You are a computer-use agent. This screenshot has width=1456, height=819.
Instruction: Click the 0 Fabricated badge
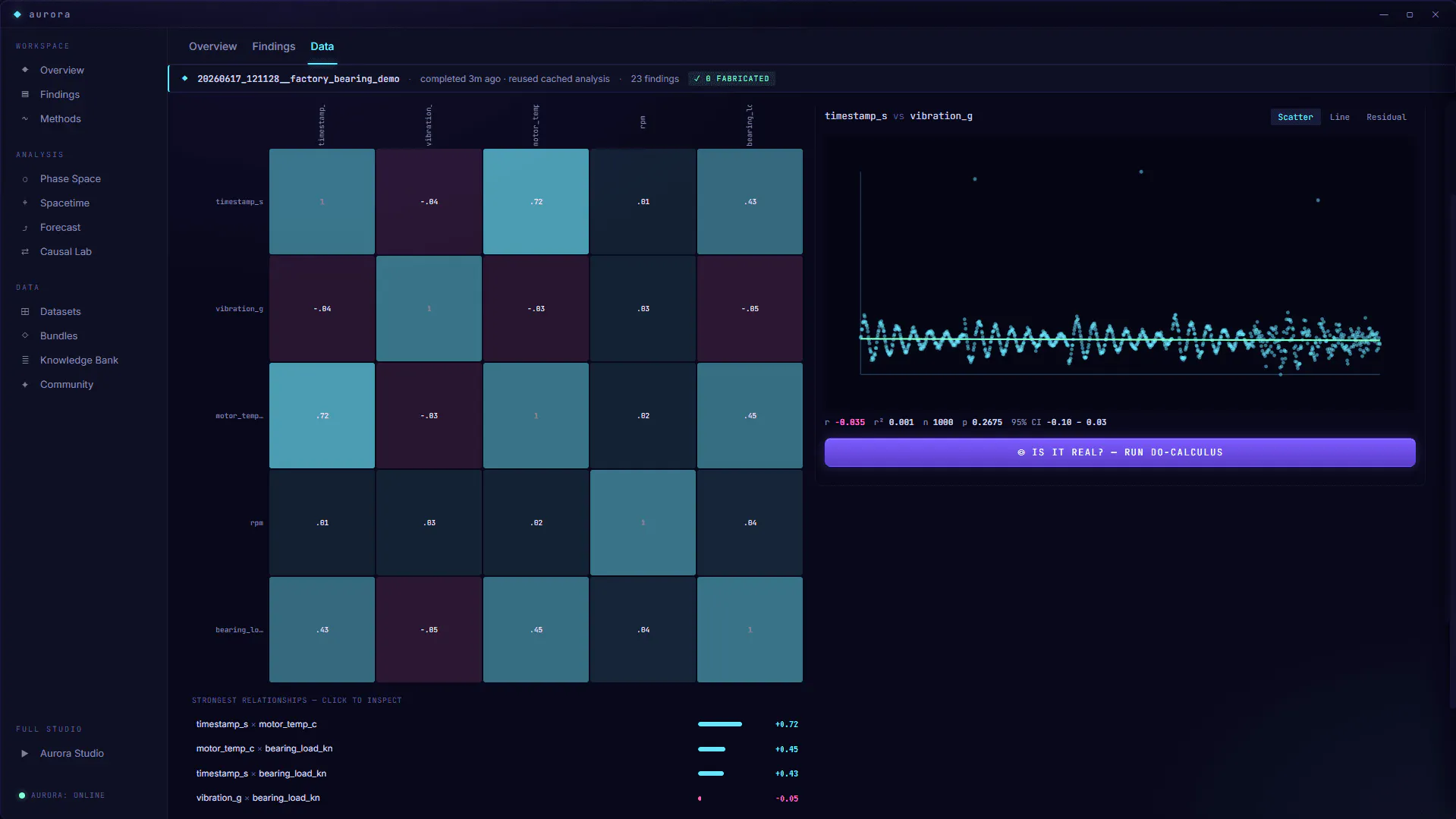[731, 78]
